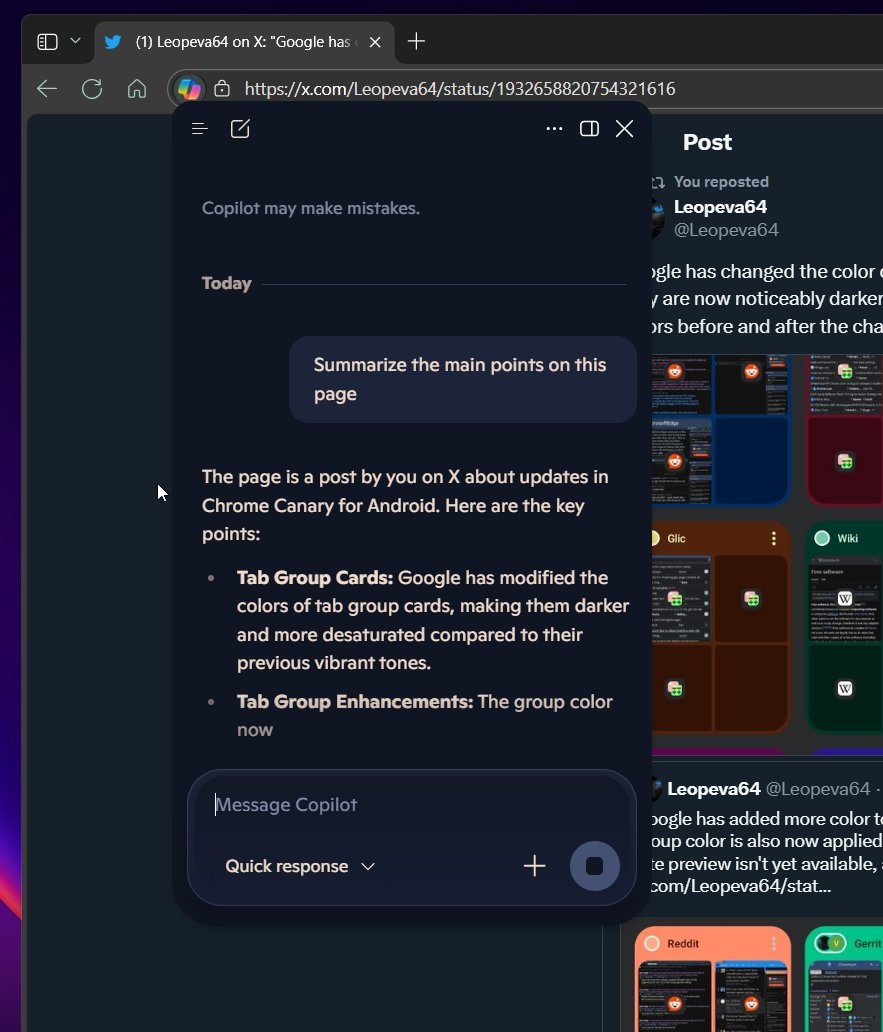This screenshot has width=883, height=1032.
Task: Open Copilot conversation history menu
Action: point(199,129)
